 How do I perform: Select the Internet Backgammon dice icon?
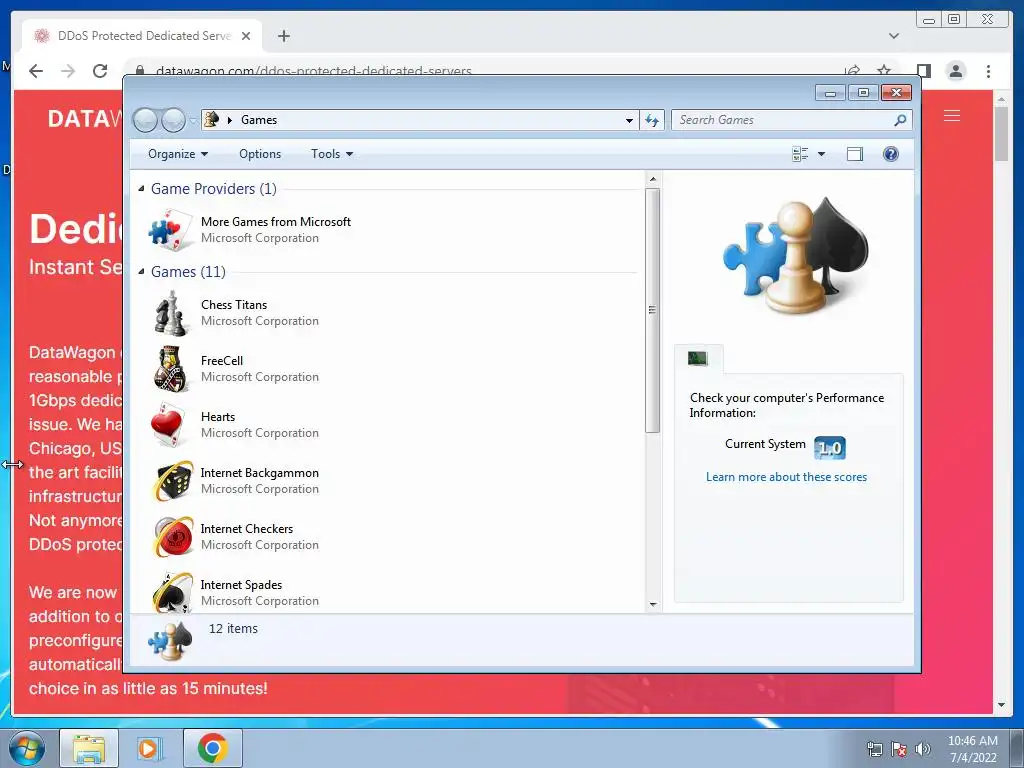[172, 481]
